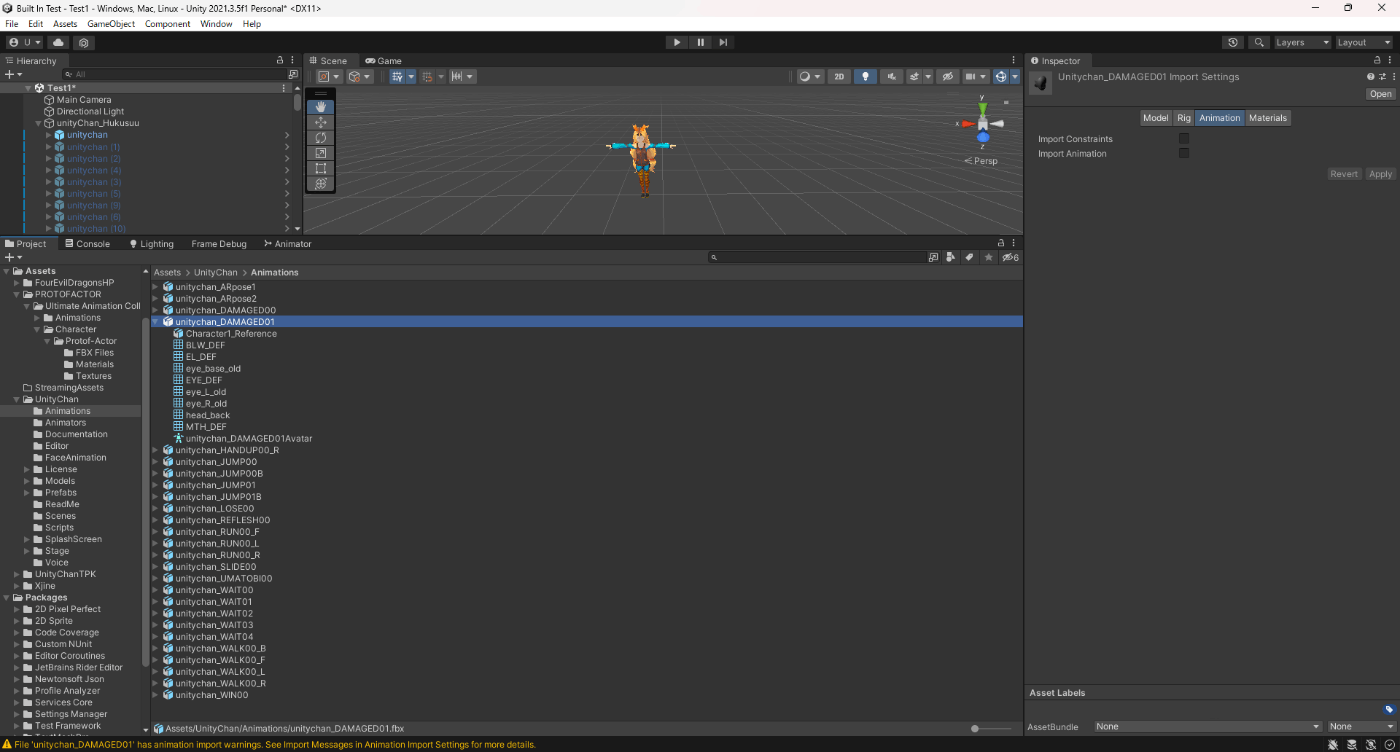This screenshot has height=752, width=1400.
Task: Select the Rect tool in Scene overlay
Action: [320, 169]
